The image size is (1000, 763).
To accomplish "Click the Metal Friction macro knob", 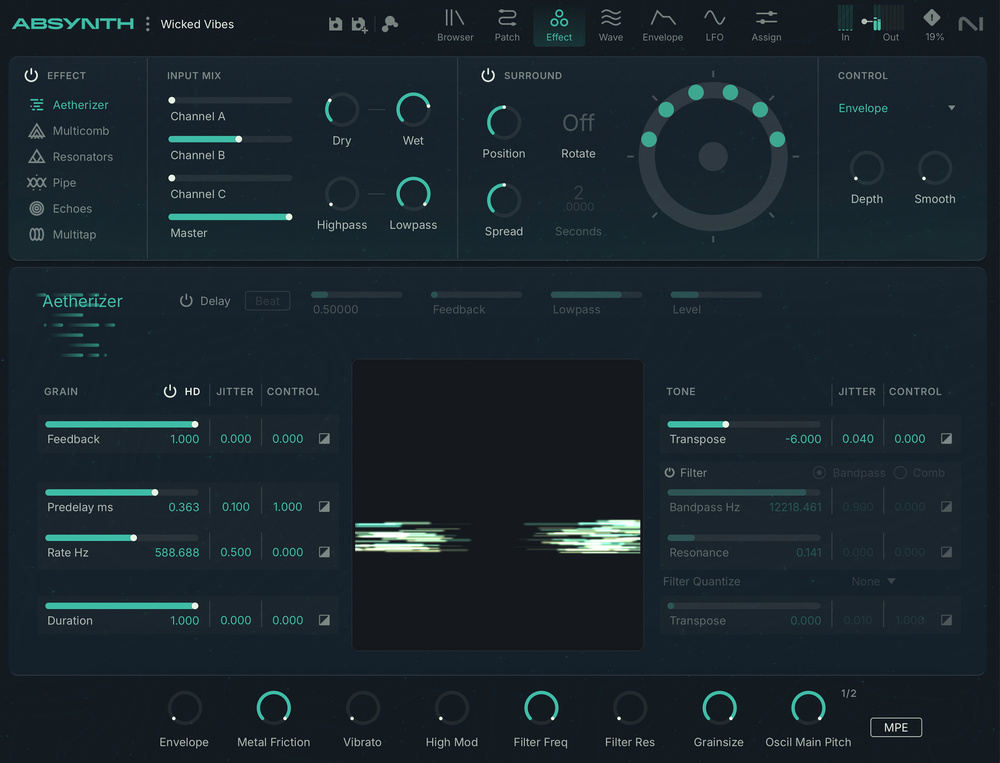I will (274, 708).
